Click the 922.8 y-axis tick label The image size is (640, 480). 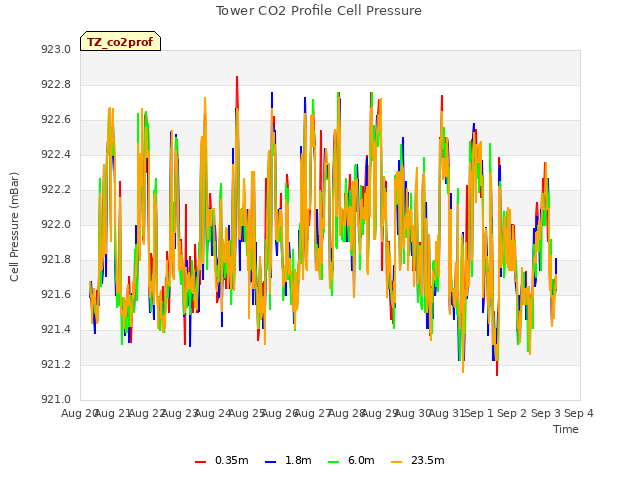click(56, 84)
